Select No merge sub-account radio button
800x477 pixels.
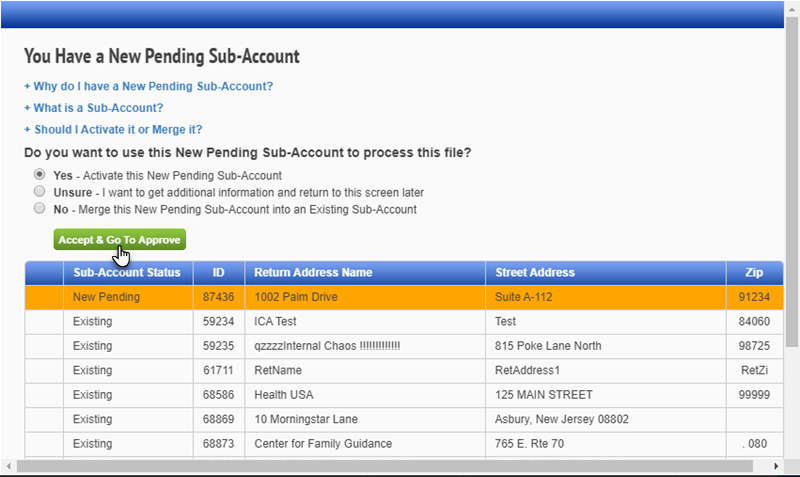point(40,209)
